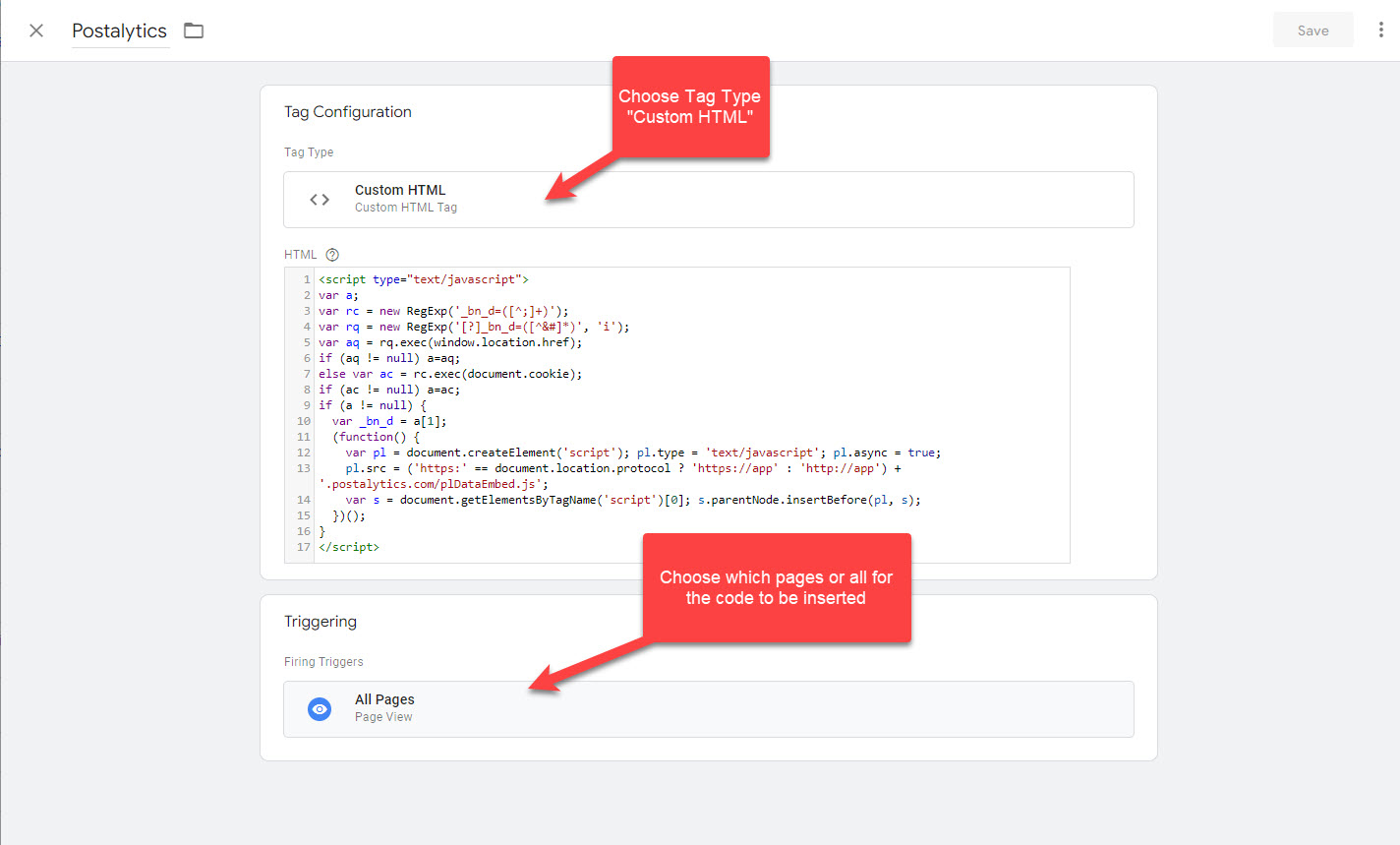Viewport: 1400px width, 845px height.
Task: Click the document.createElement code line
Action: (x=643, y=453)
